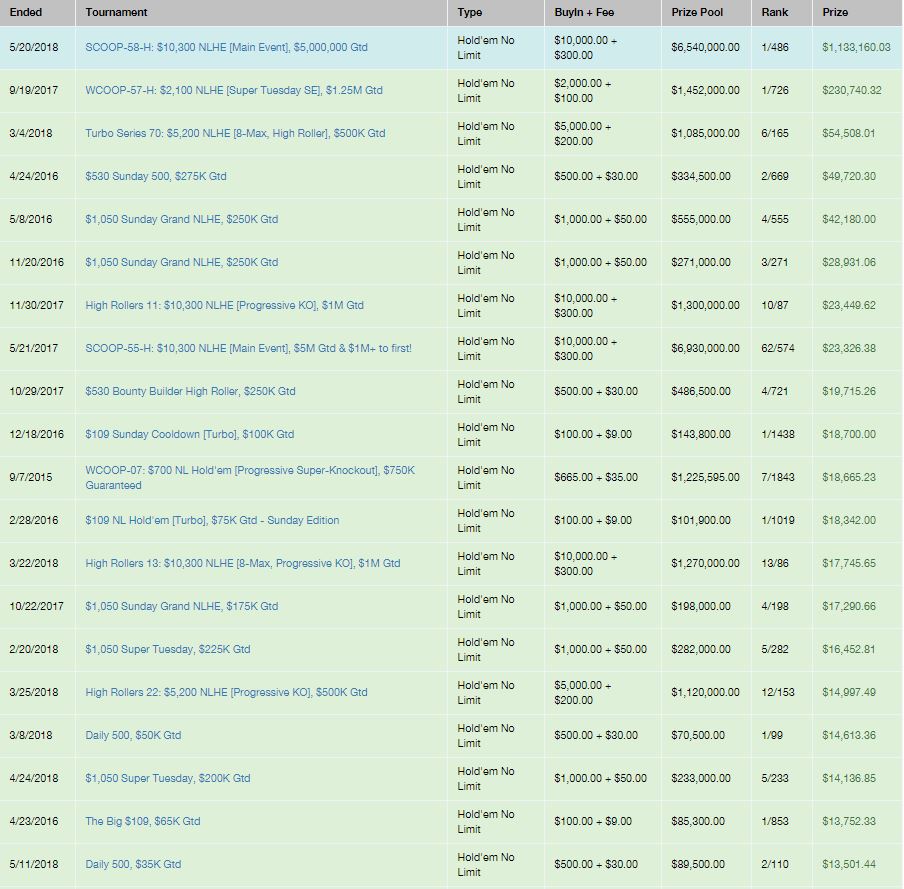
Task: Click the 11/30/2017 date cell
Action: [x=36, y=306]
